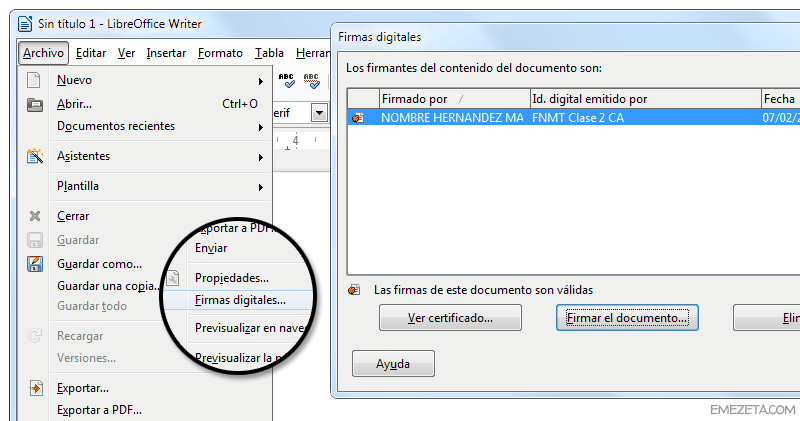The height and width of the screenshot is (421, 800).
Task: Click the Asistentes wizard icon
Action: click(x=35, y=156)
